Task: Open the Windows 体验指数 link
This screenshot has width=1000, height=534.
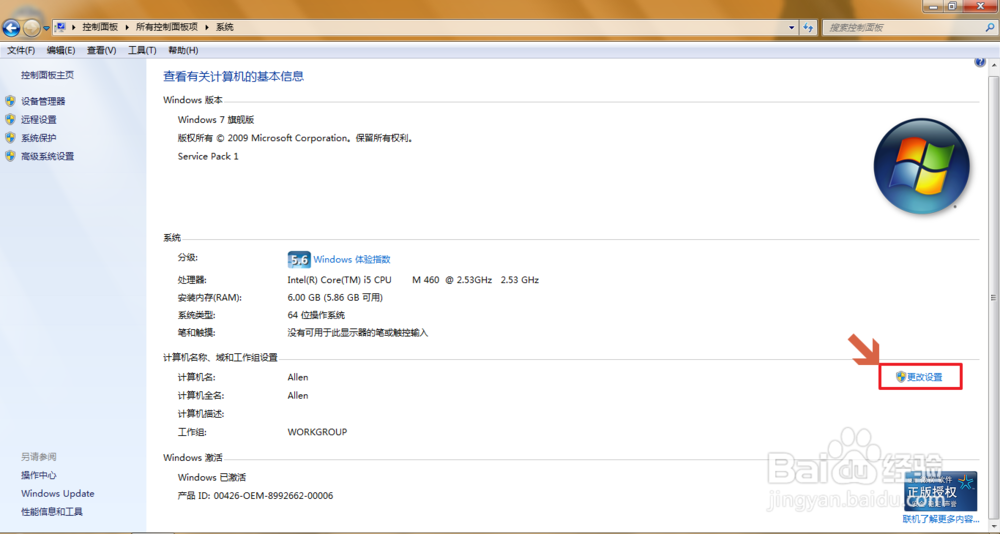Action: tap(352, 260)
